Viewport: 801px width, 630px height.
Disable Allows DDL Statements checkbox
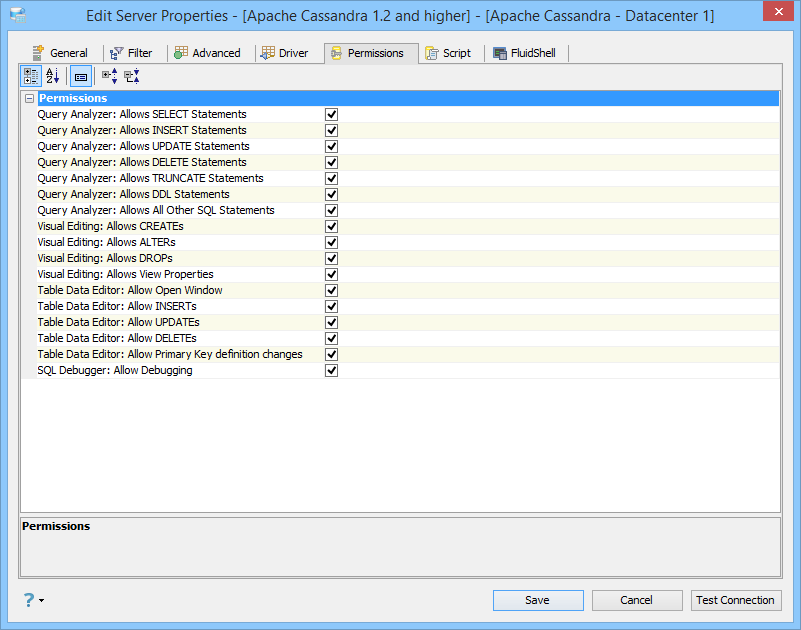pos(332,194)
